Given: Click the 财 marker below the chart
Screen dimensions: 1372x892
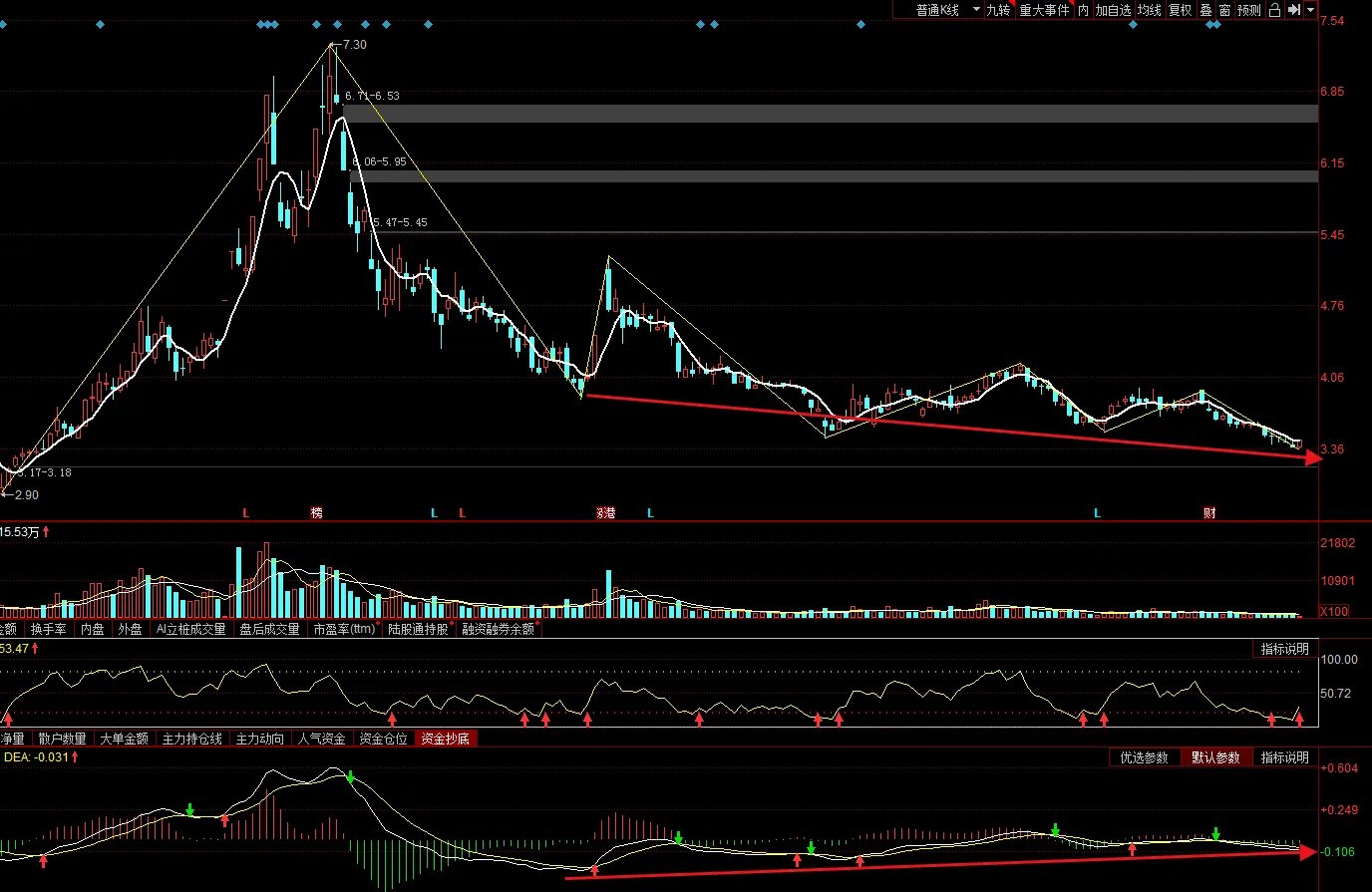Looking at the screenshot, I should [x=1209, y=513].
